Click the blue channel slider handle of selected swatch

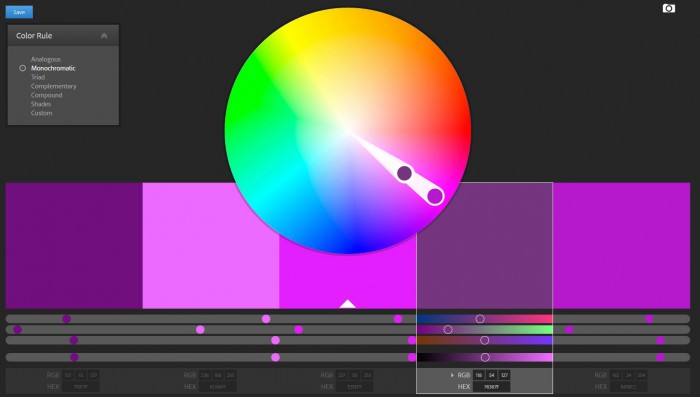484,340
